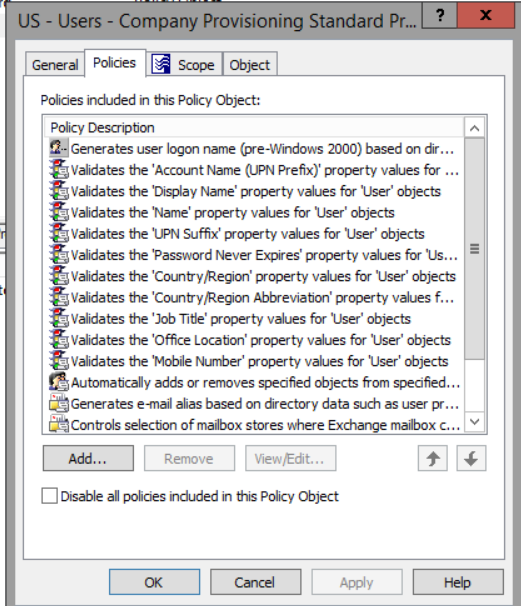Open the Object tab

pyautogui.click(x=250, y=65)
